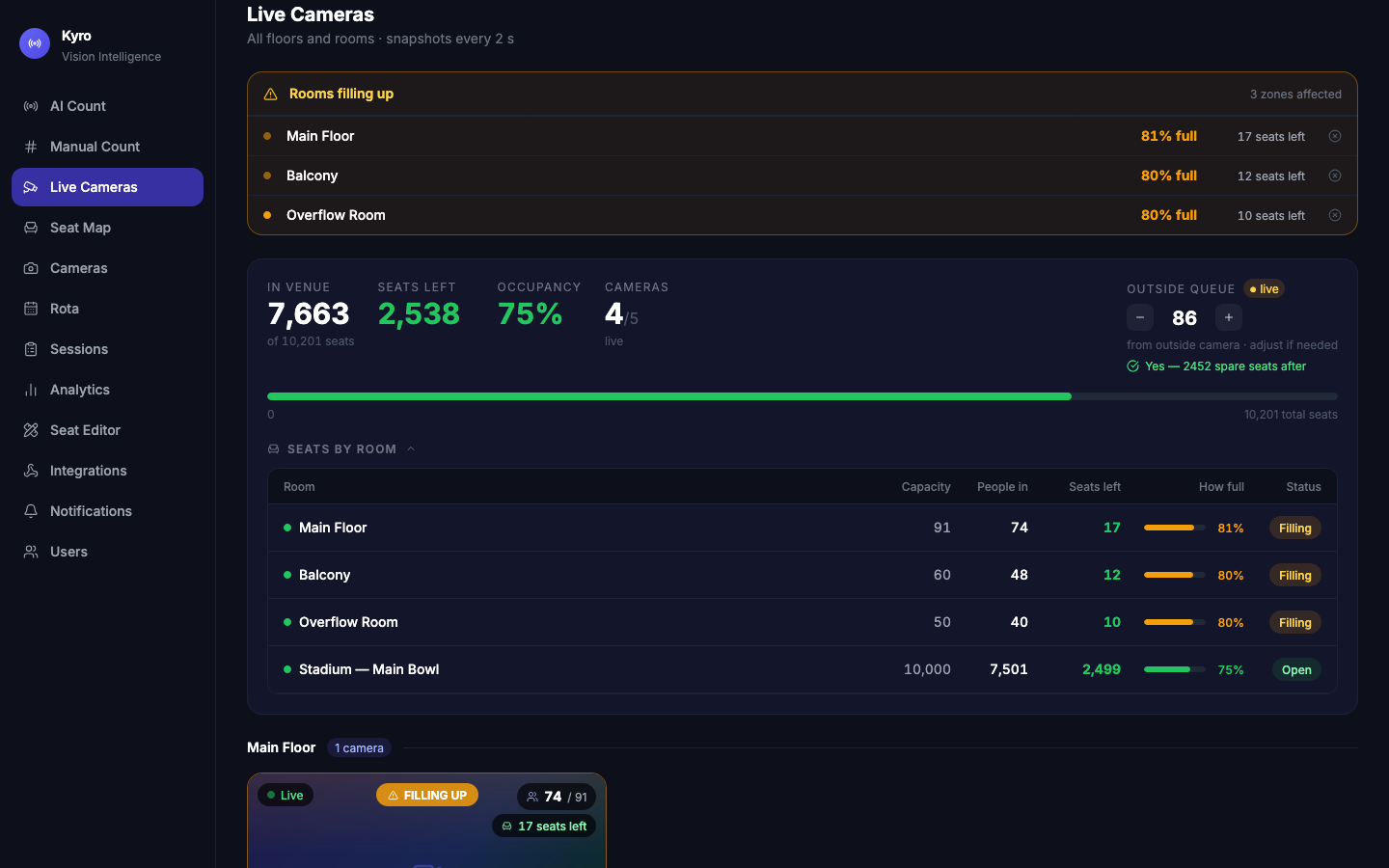
Task: Click the Stadium Open status badge
Action: point(1296,670)
